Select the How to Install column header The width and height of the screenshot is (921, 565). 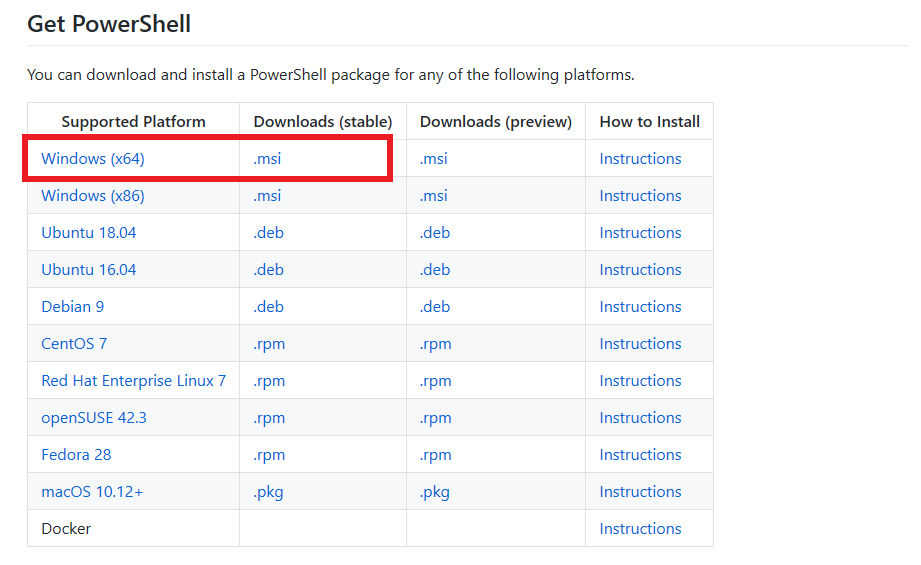[650, 122]
